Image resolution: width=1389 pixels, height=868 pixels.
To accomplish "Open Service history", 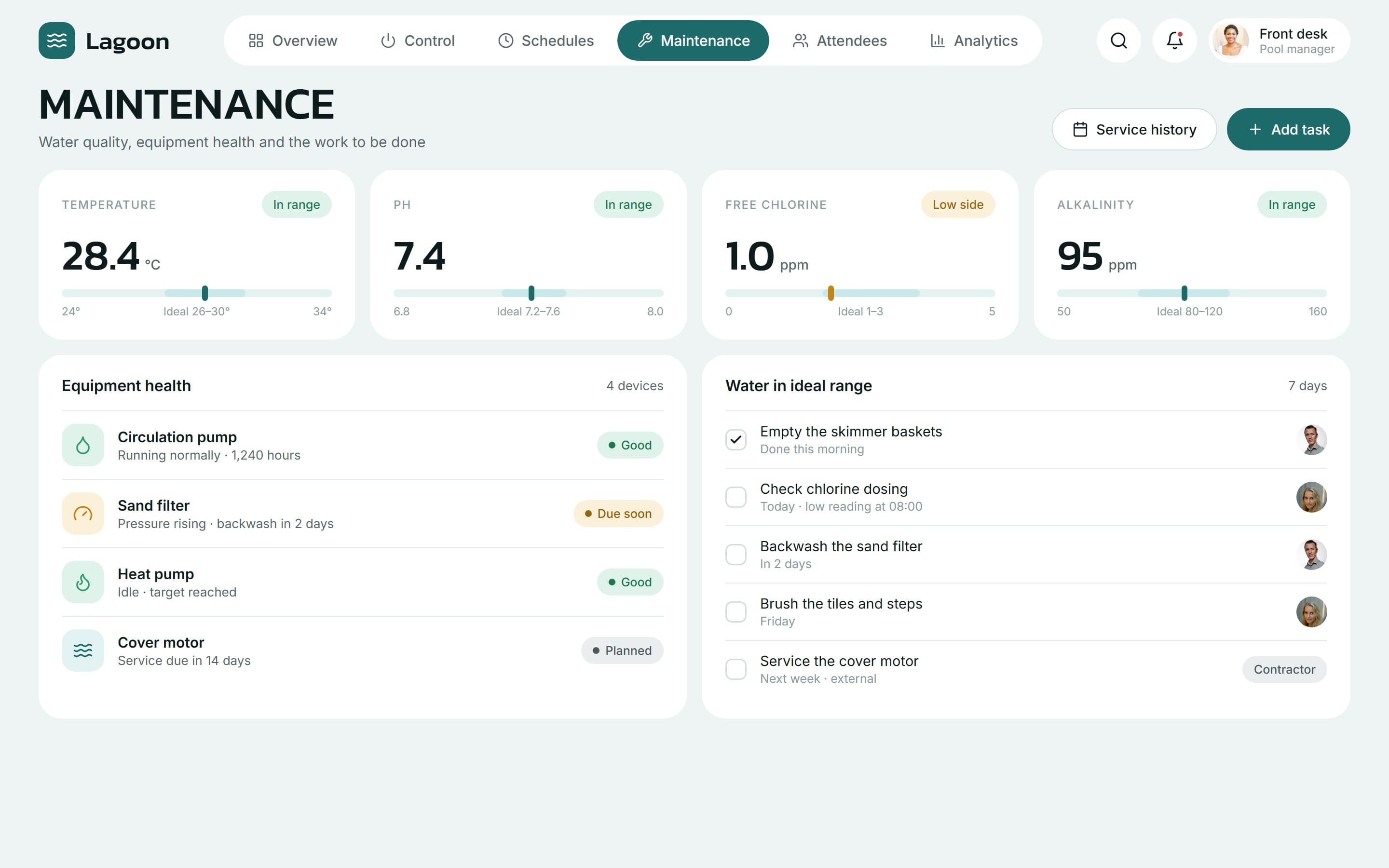I will (x=1134, y=129).
